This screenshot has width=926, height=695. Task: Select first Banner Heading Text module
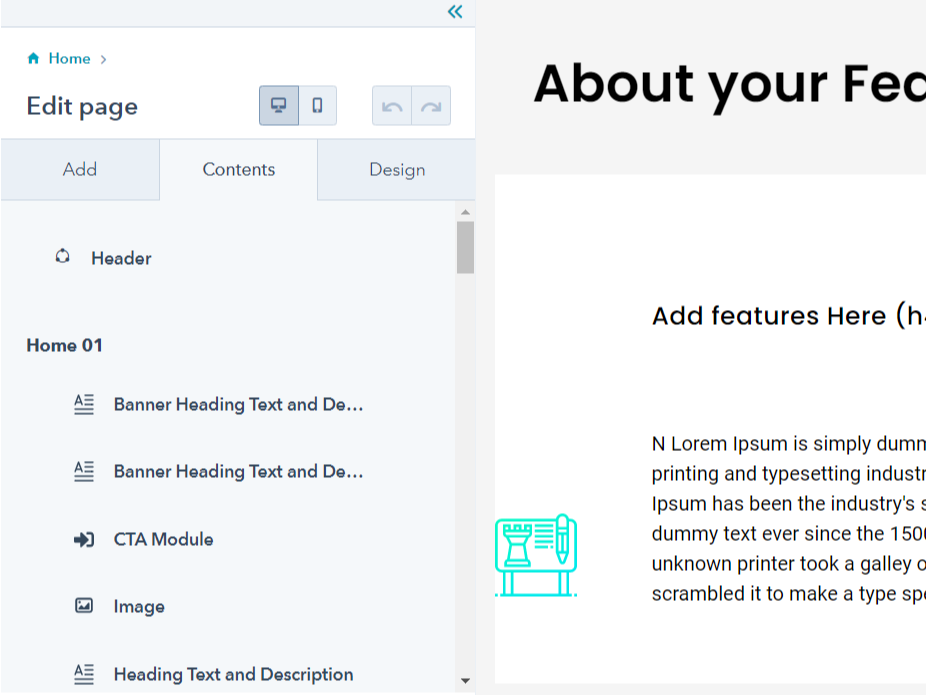tap(238, 405)
